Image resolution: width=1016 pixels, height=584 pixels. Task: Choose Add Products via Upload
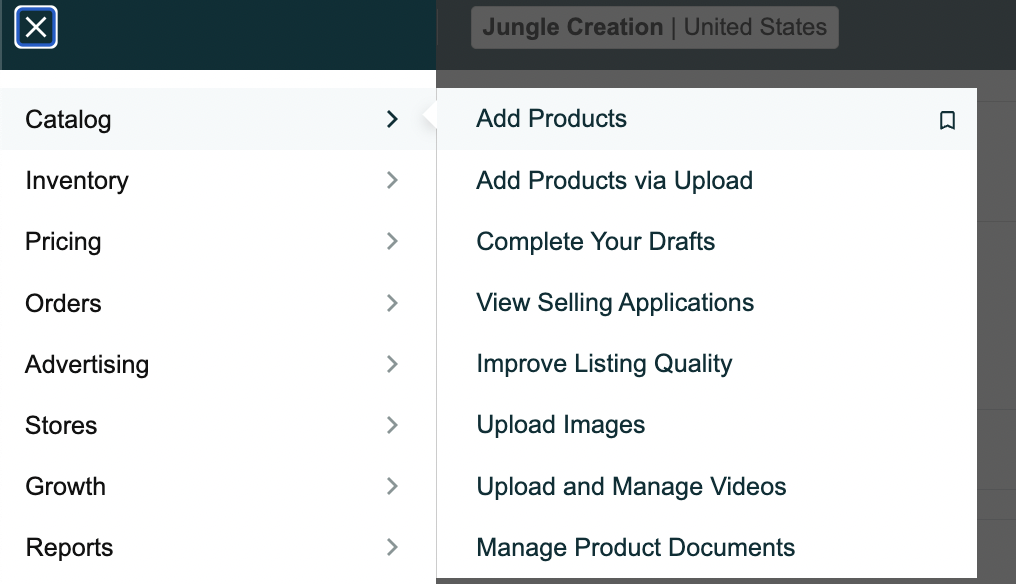[x=614, y=180]
